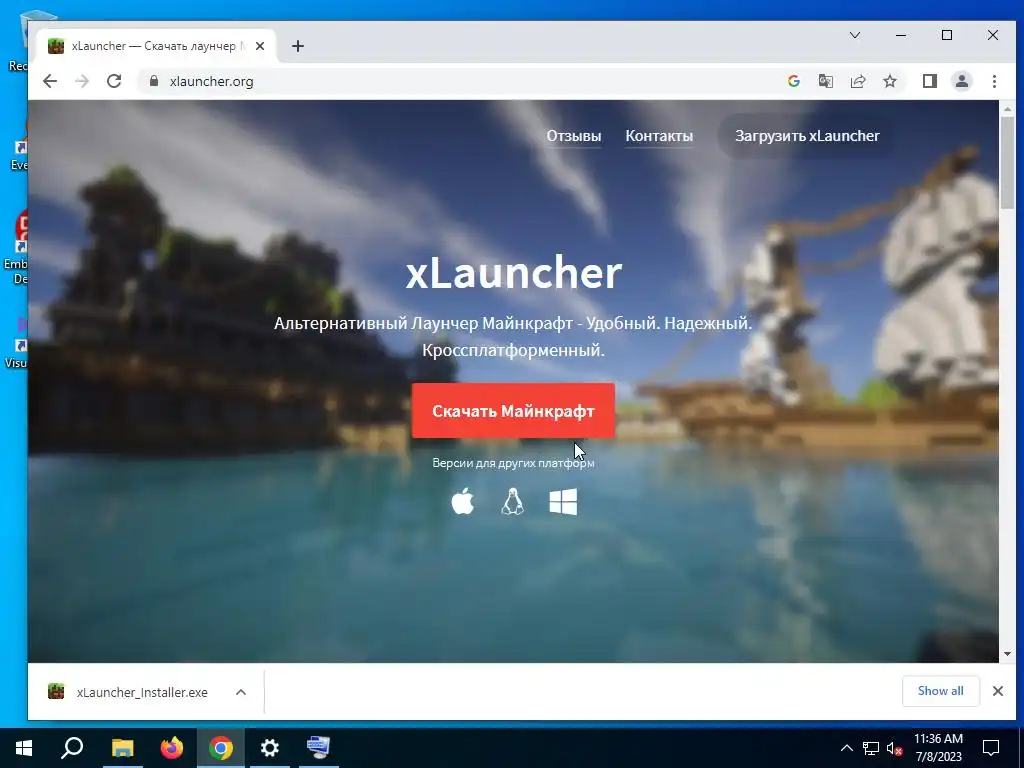
Task: Open Settings gear in taskbar
Action: point(270,748)
